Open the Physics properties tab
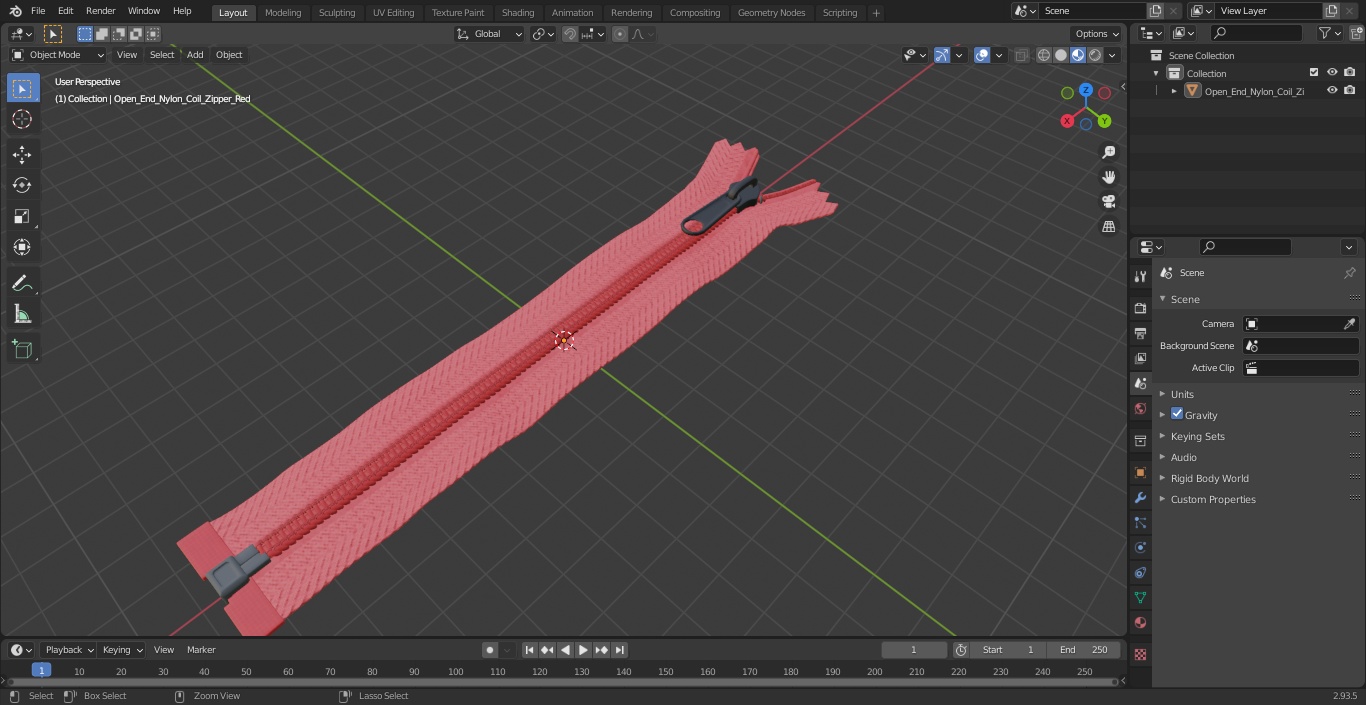Viewport: 1366px width, 705px height. (x=1140, y=547)
